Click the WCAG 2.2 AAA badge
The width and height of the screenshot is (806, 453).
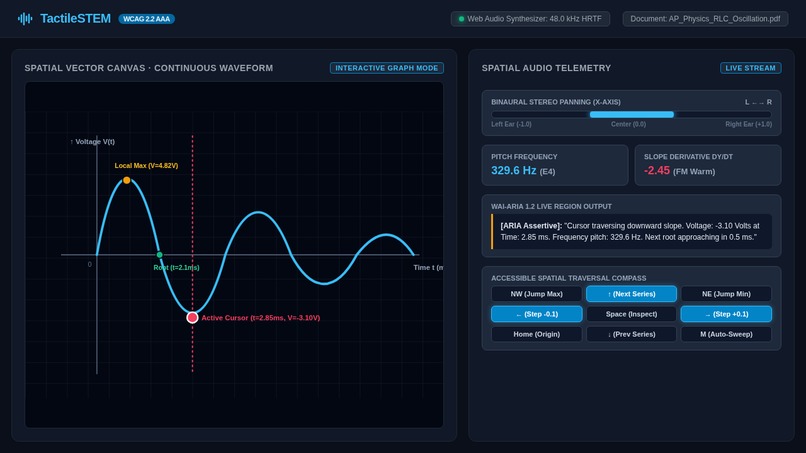click(x=146, y=19)
